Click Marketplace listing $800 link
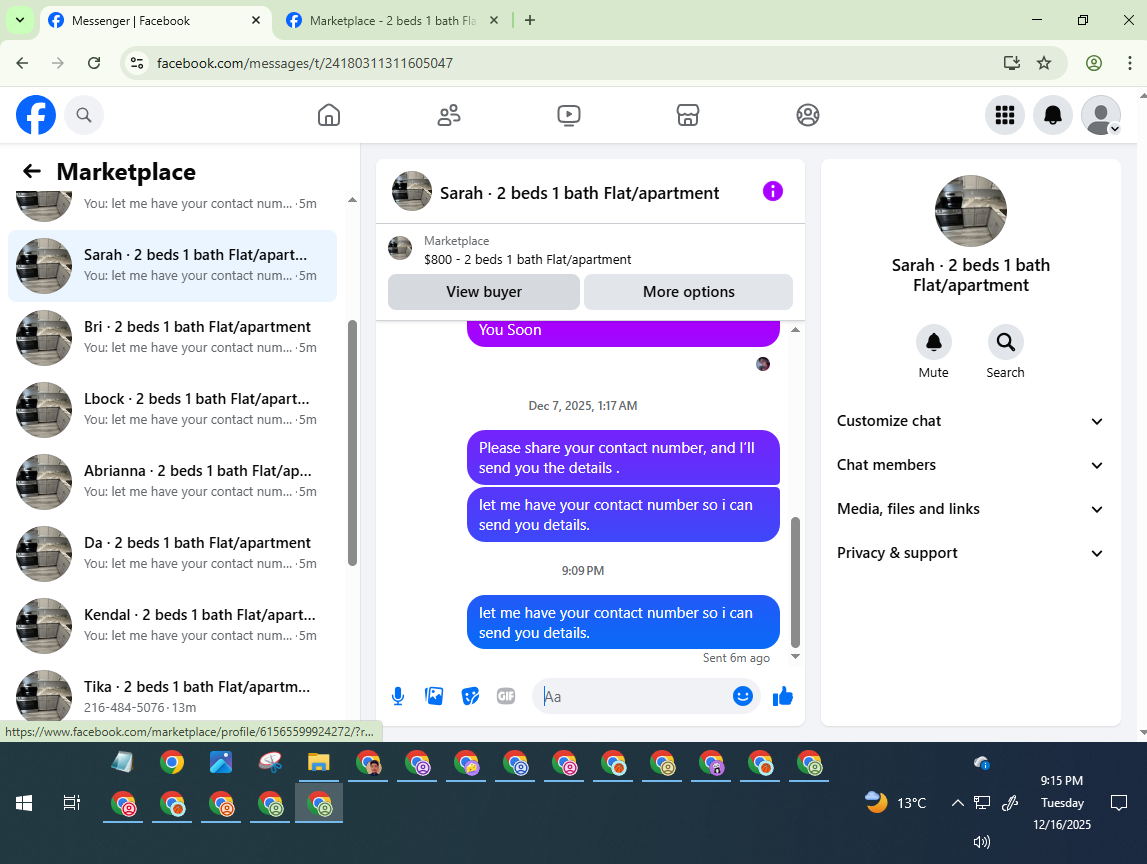This screenshot has height=864, width=1147. pyautogui.click(x=527, y=260)
